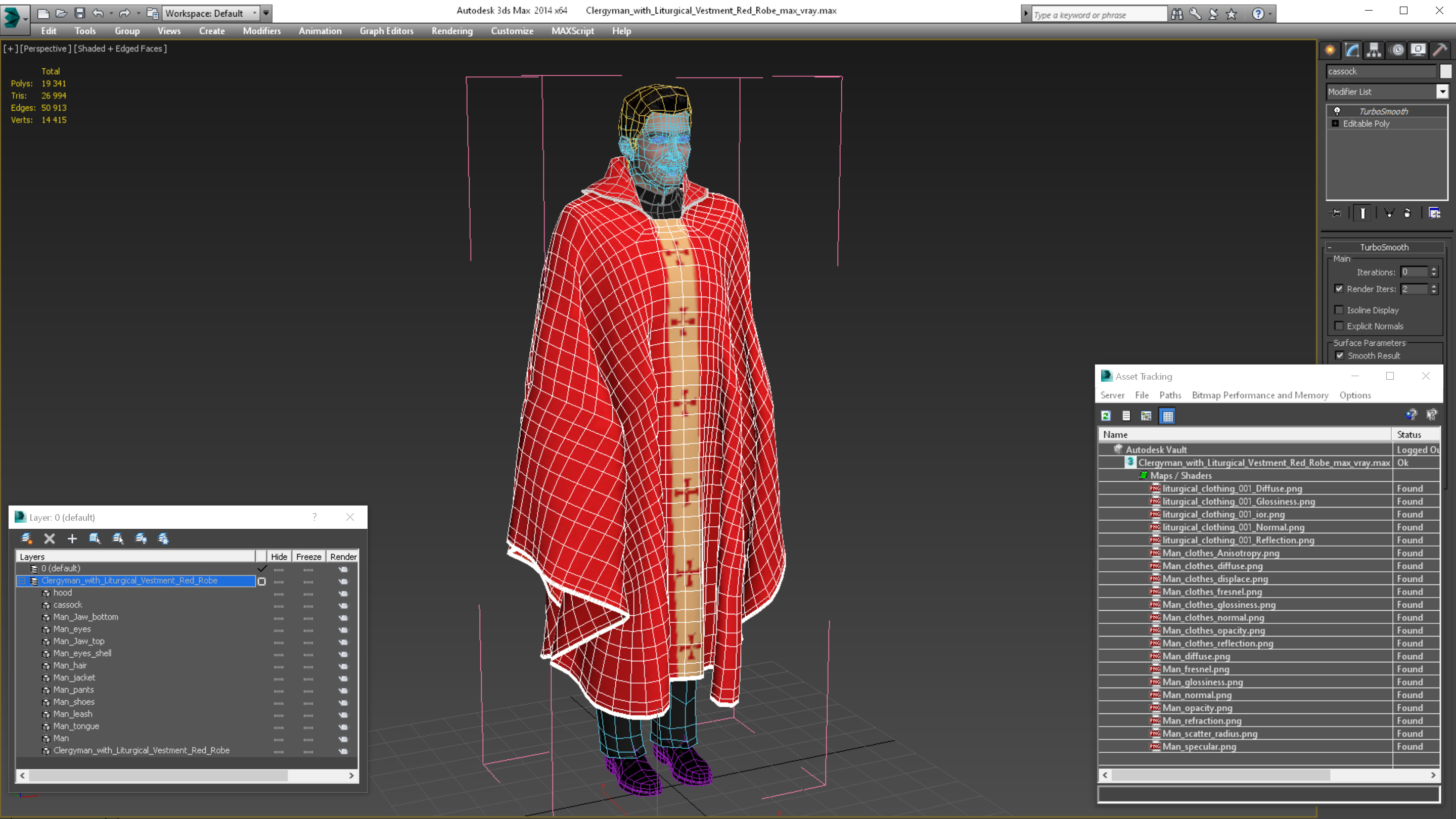Click the Project Folder icon in quick access toolbar
This screenshot has width=1456, height=819.
point(152,13)
